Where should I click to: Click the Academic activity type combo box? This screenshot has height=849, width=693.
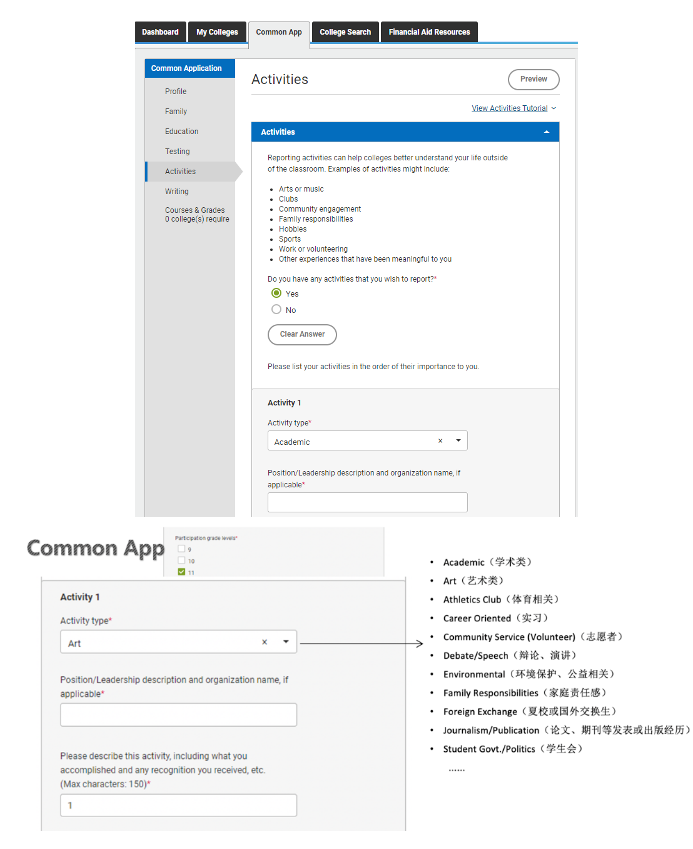[367, 441]
